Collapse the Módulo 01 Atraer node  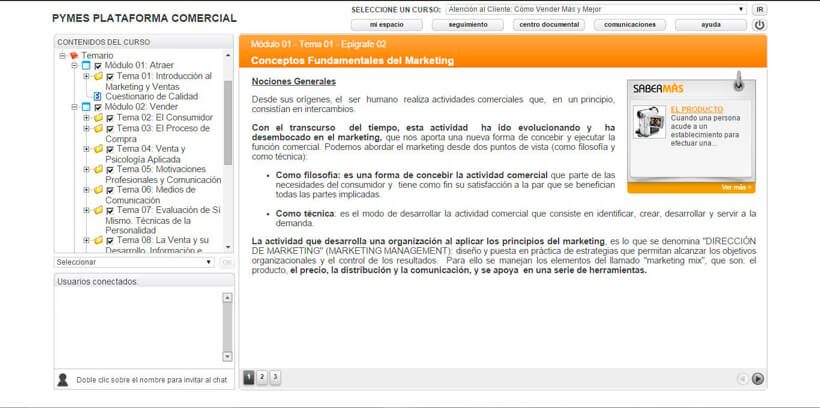[74, 66]
